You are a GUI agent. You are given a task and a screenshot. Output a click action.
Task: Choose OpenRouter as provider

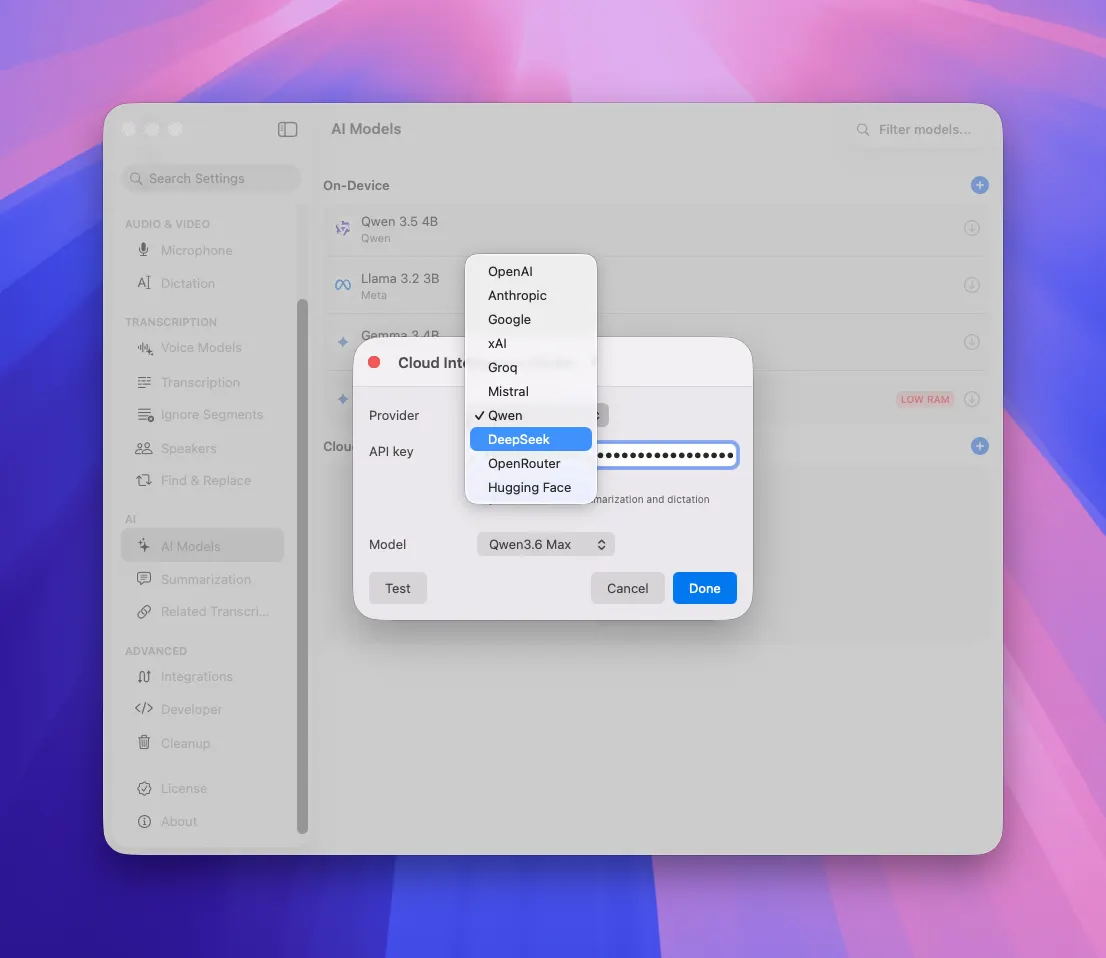530,463
